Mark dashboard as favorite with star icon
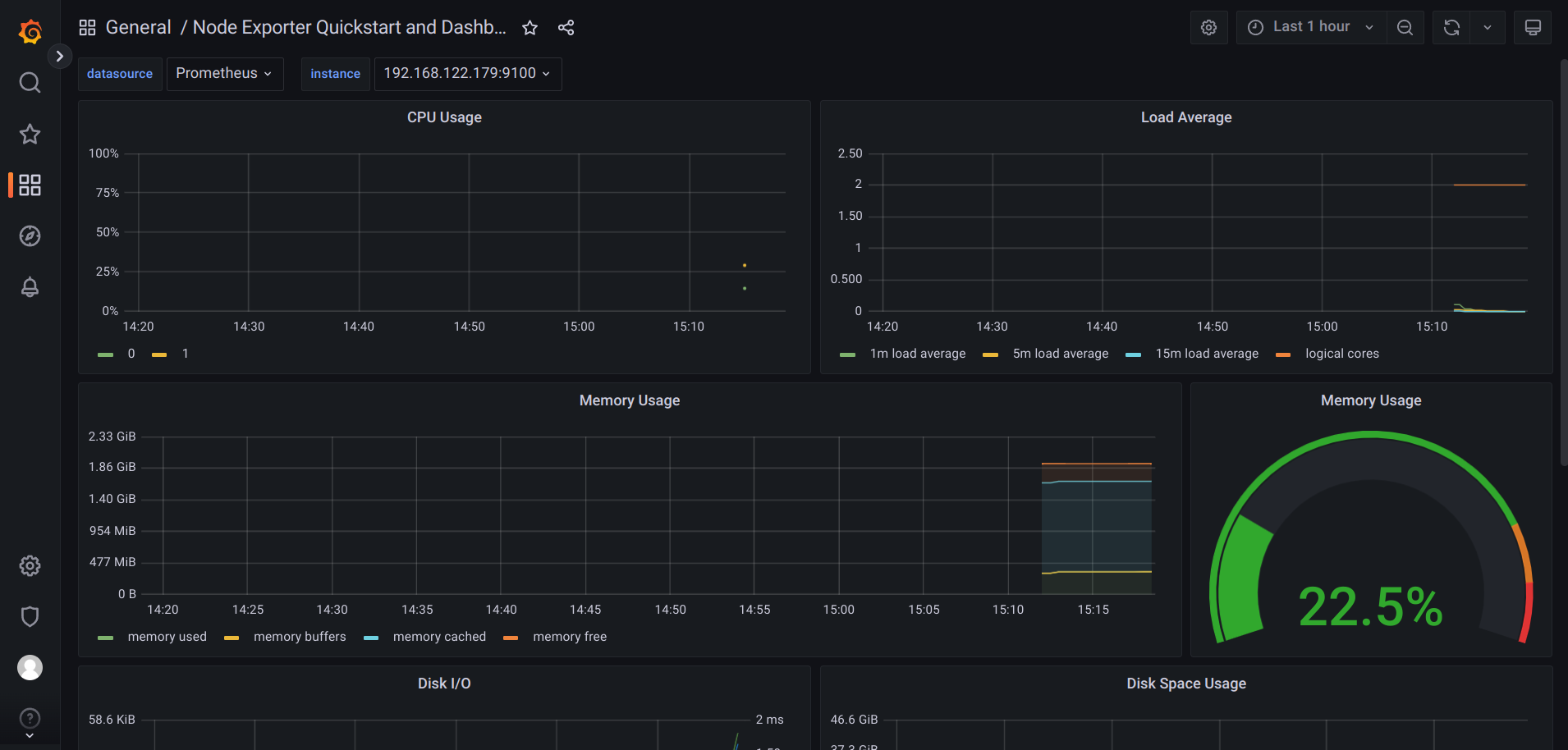Viewport: 1568px width, 750px height. coord(530,28)
